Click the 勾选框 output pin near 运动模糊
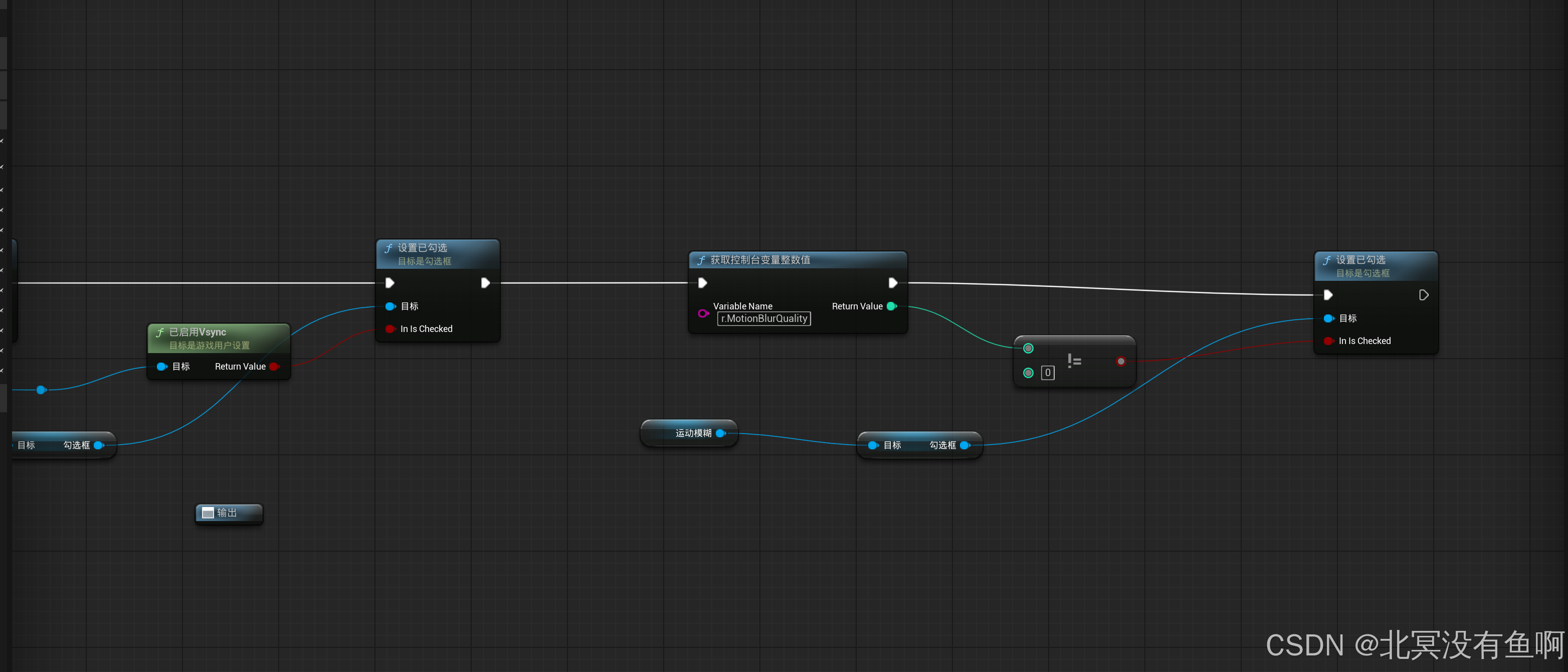 point(965,445)
